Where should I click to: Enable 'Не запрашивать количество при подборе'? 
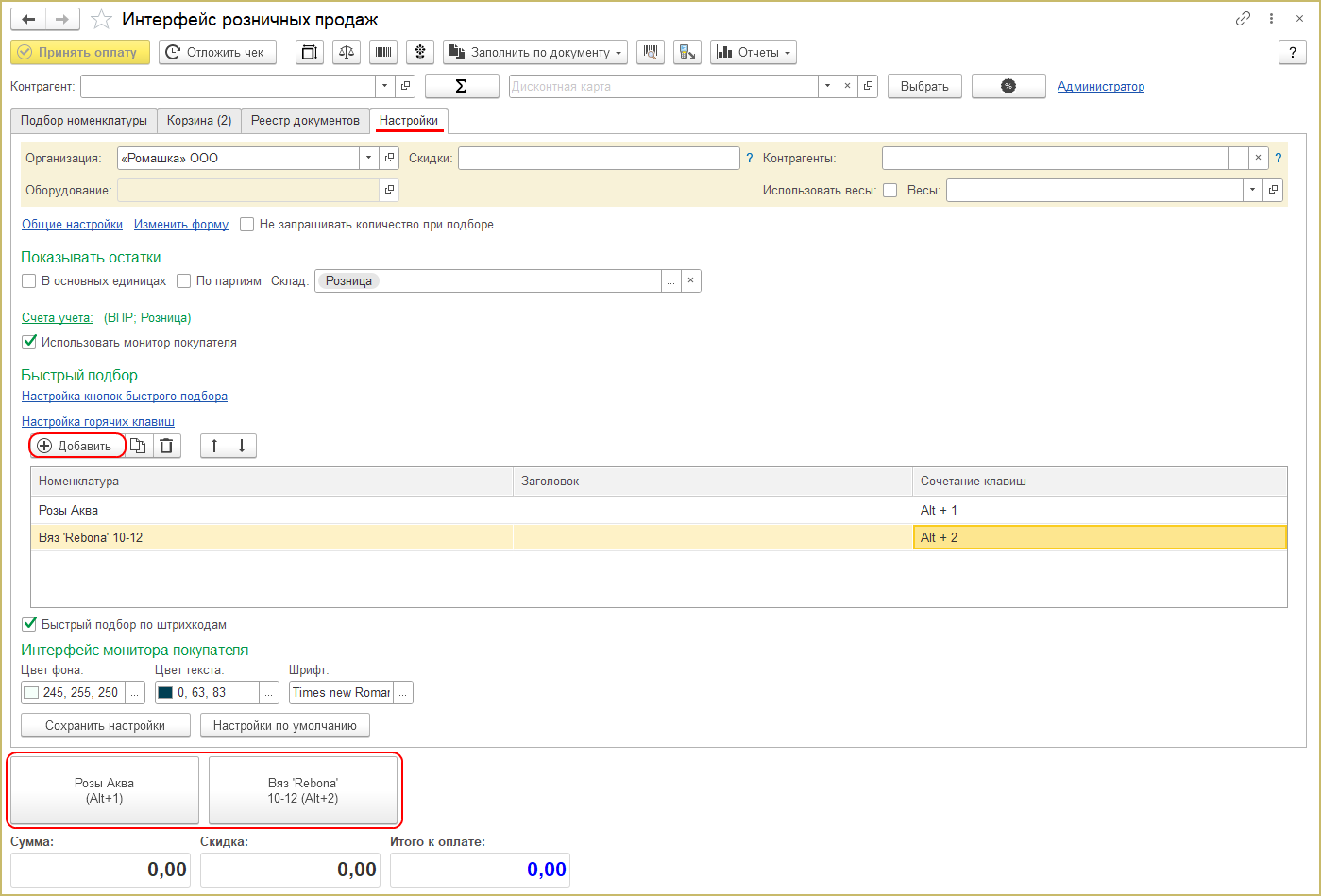(x=247, y=225)
